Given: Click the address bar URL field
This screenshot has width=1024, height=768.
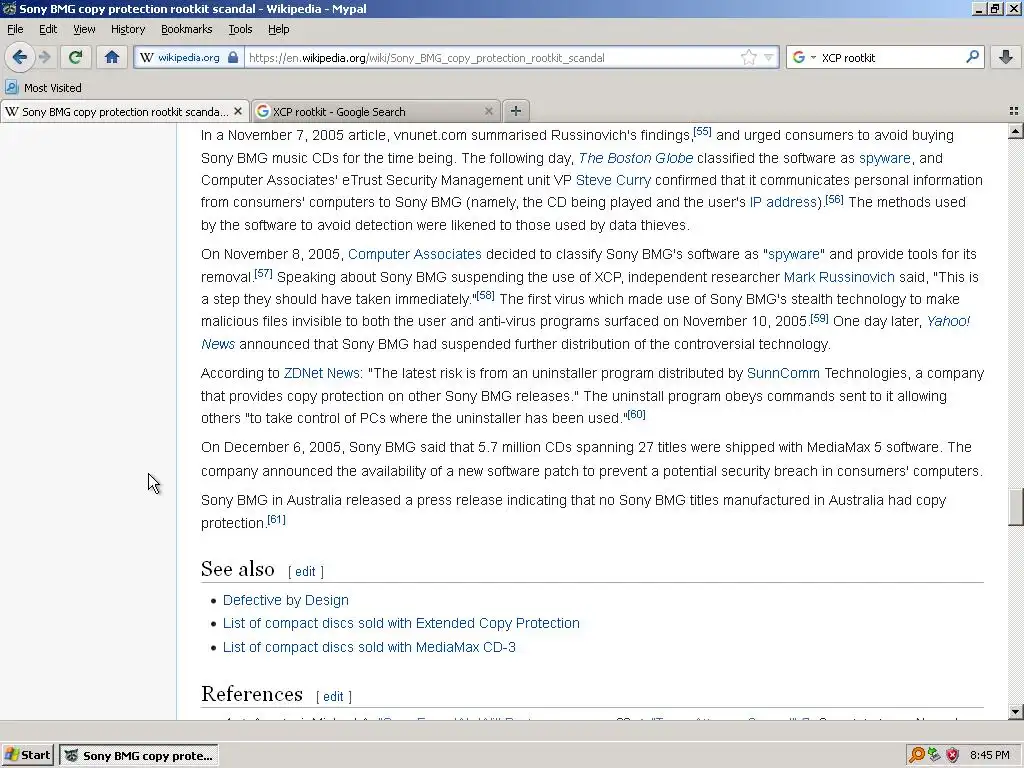Looking at the screenshot, I should tap(493, 57).
